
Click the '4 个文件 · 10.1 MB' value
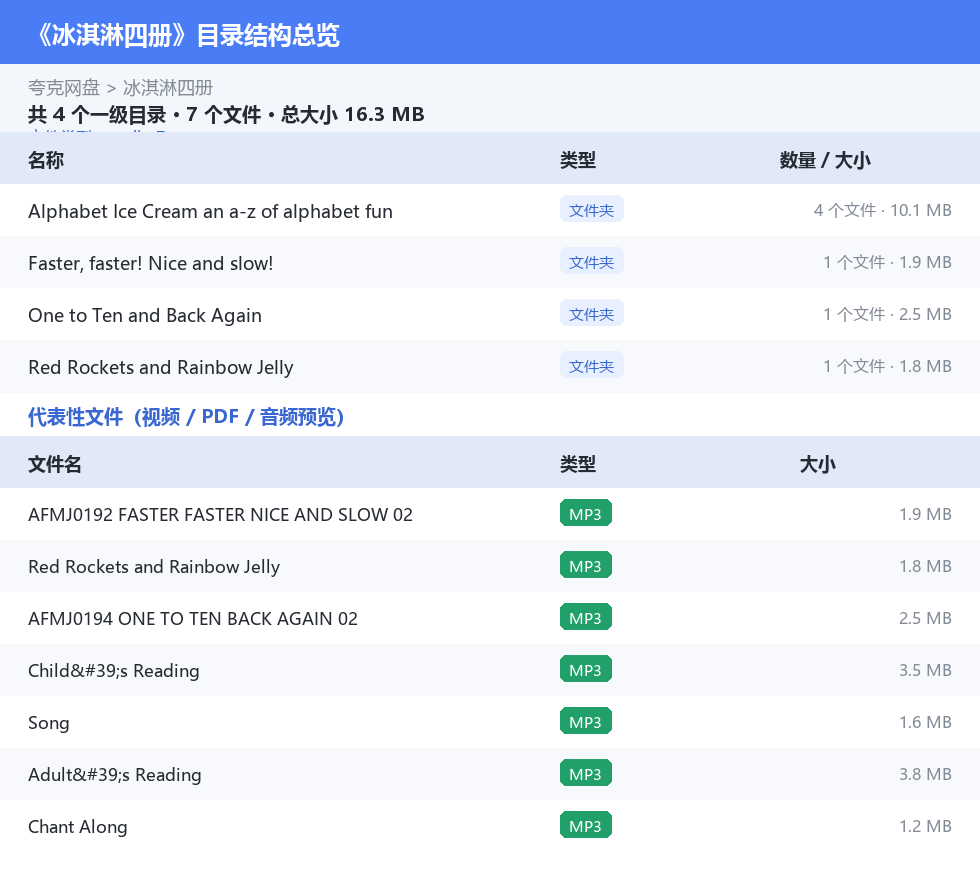[x=882, y=210]
